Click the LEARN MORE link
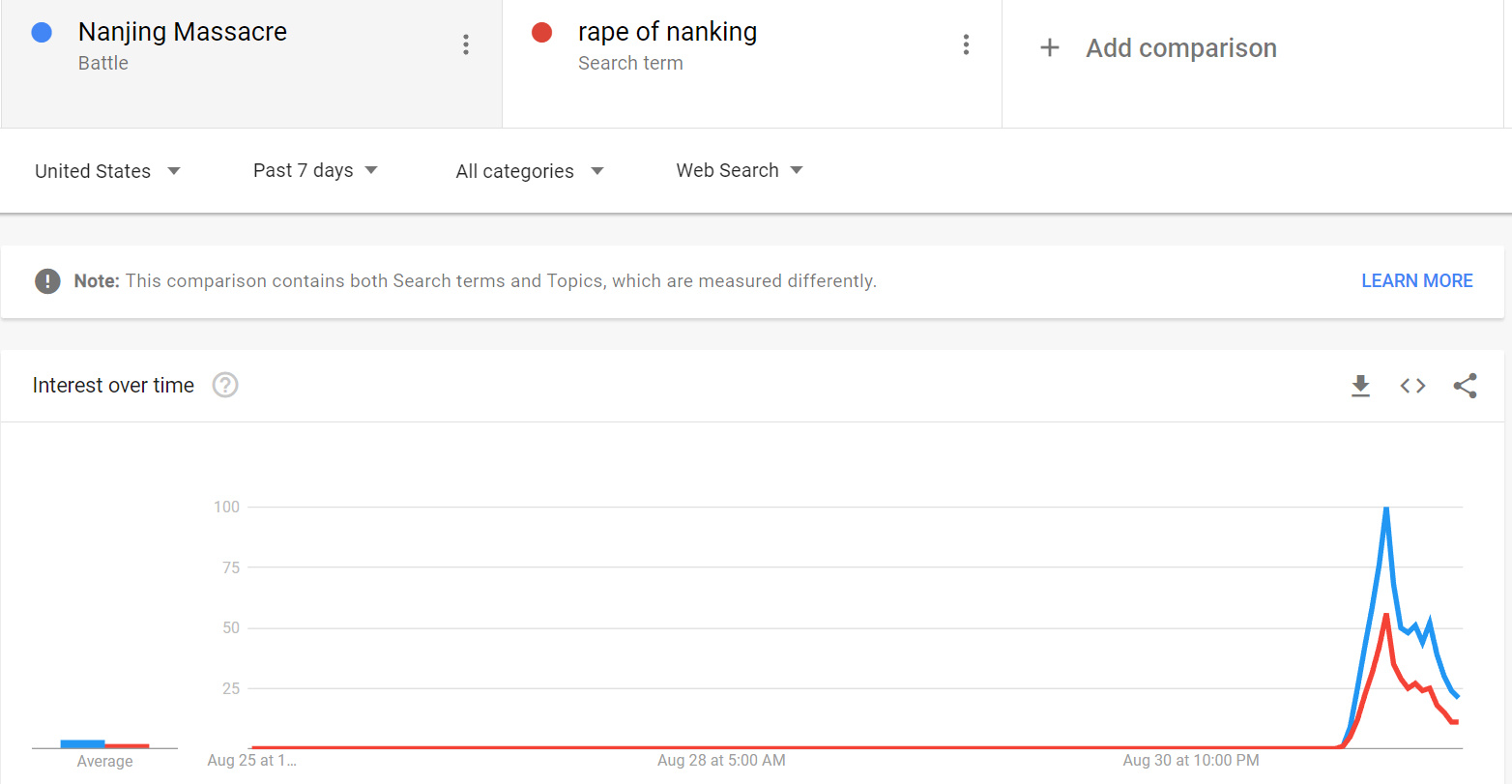 click(x=1416, y=280)
